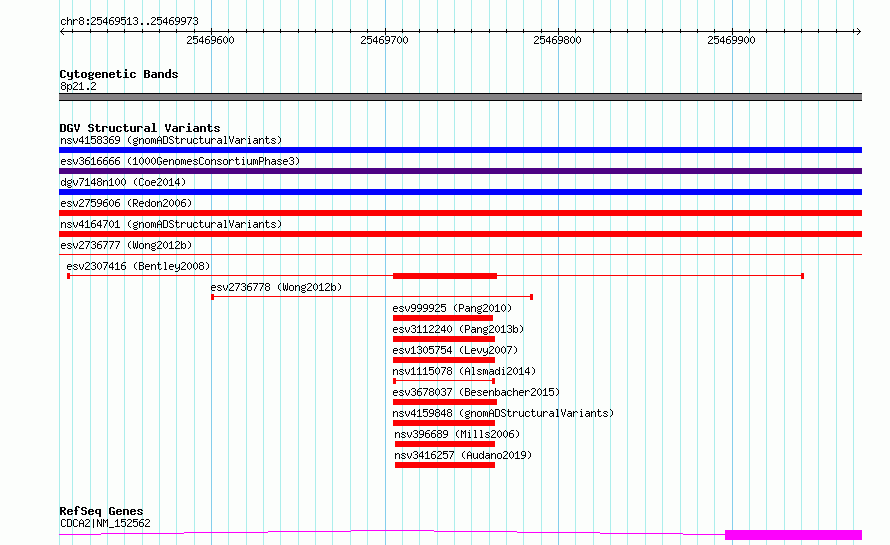Screen dimensions: 890x545
Task: Open the esv3616666 (1000GenomesConsortiumPhase3) label
Action: [180, 161]
